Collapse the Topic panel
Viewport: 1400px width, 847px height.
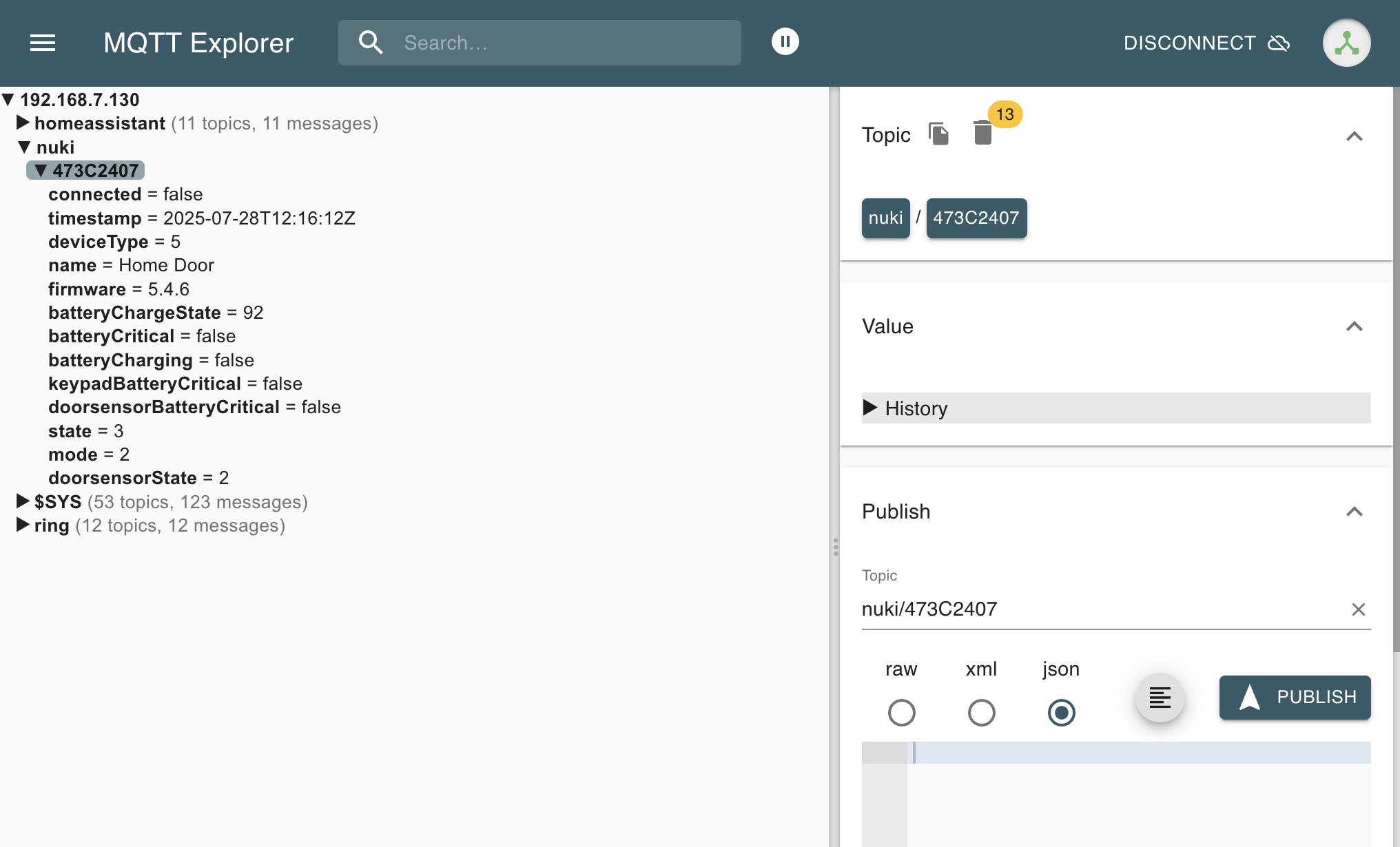tap(1354, 136)
